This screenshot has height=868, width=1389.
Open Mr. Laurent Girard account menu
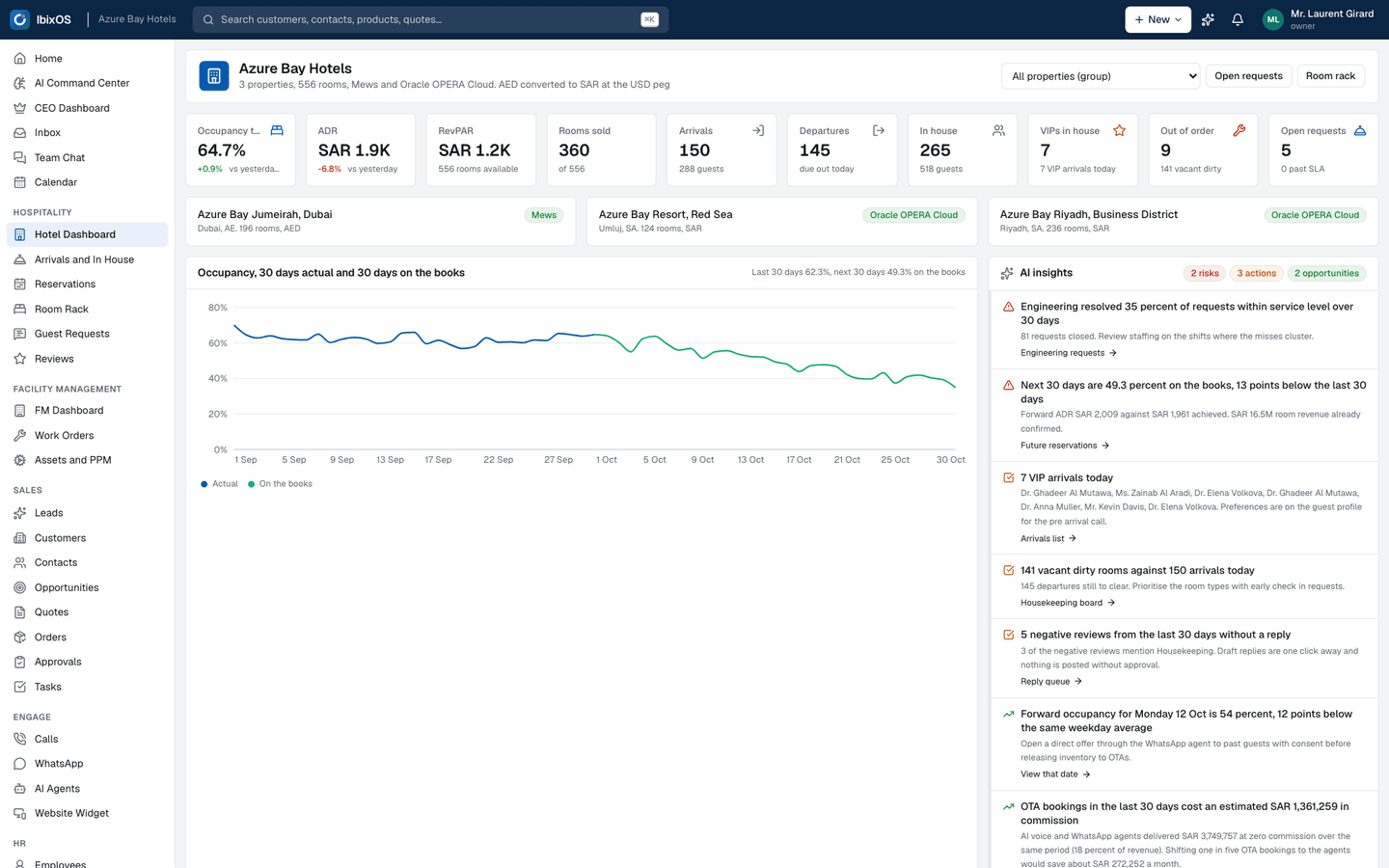click(x=1319, y=19)
